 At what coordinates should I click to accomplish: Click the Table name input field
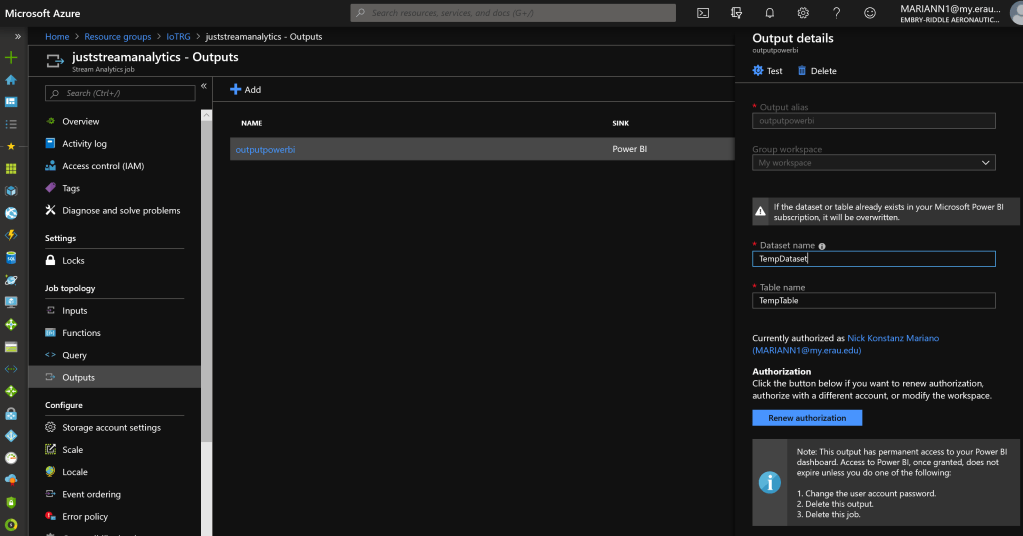tap(873, 300)
